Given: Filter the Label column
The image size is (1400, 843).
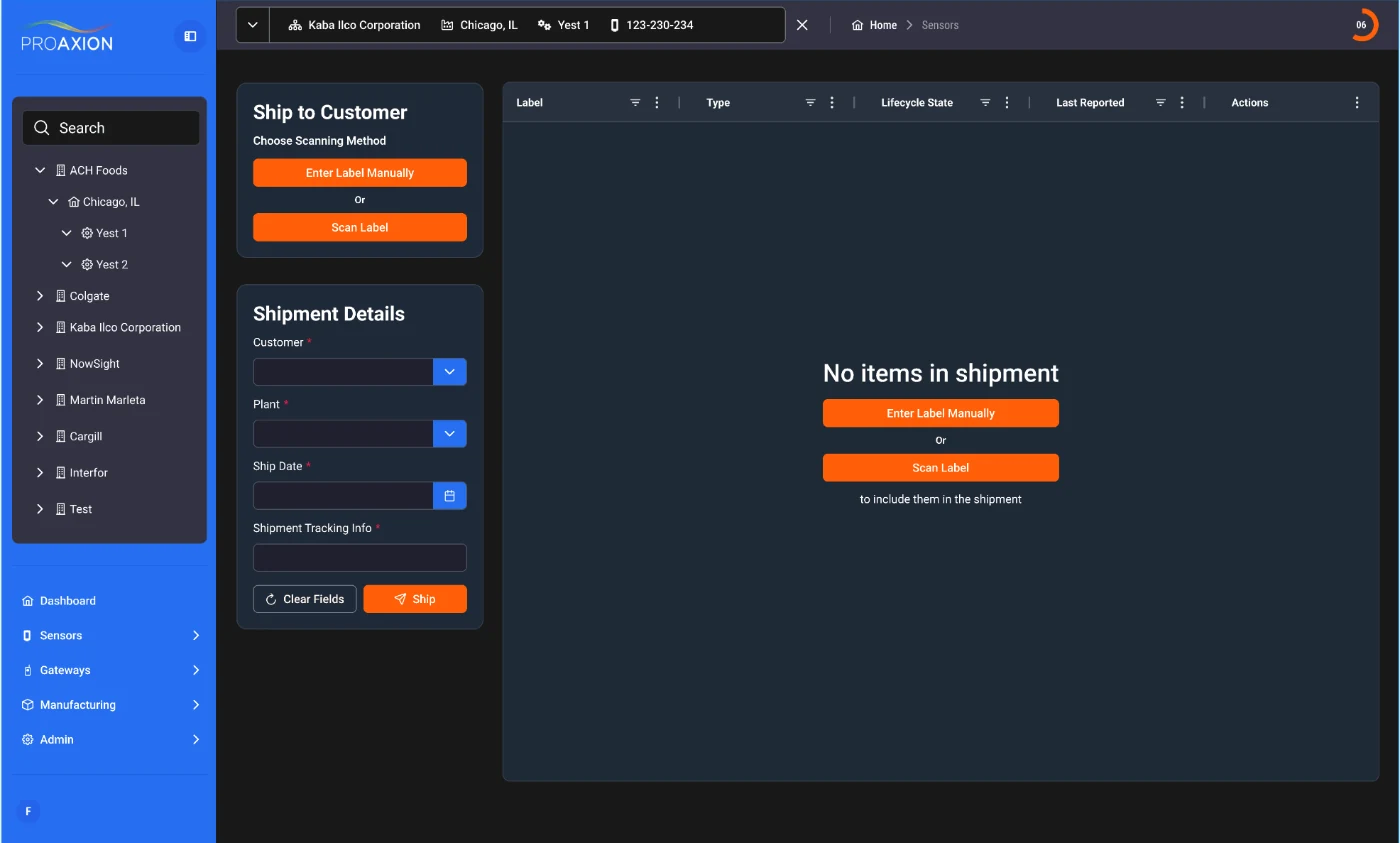Looking at the screenshot, I should point(635,103).
